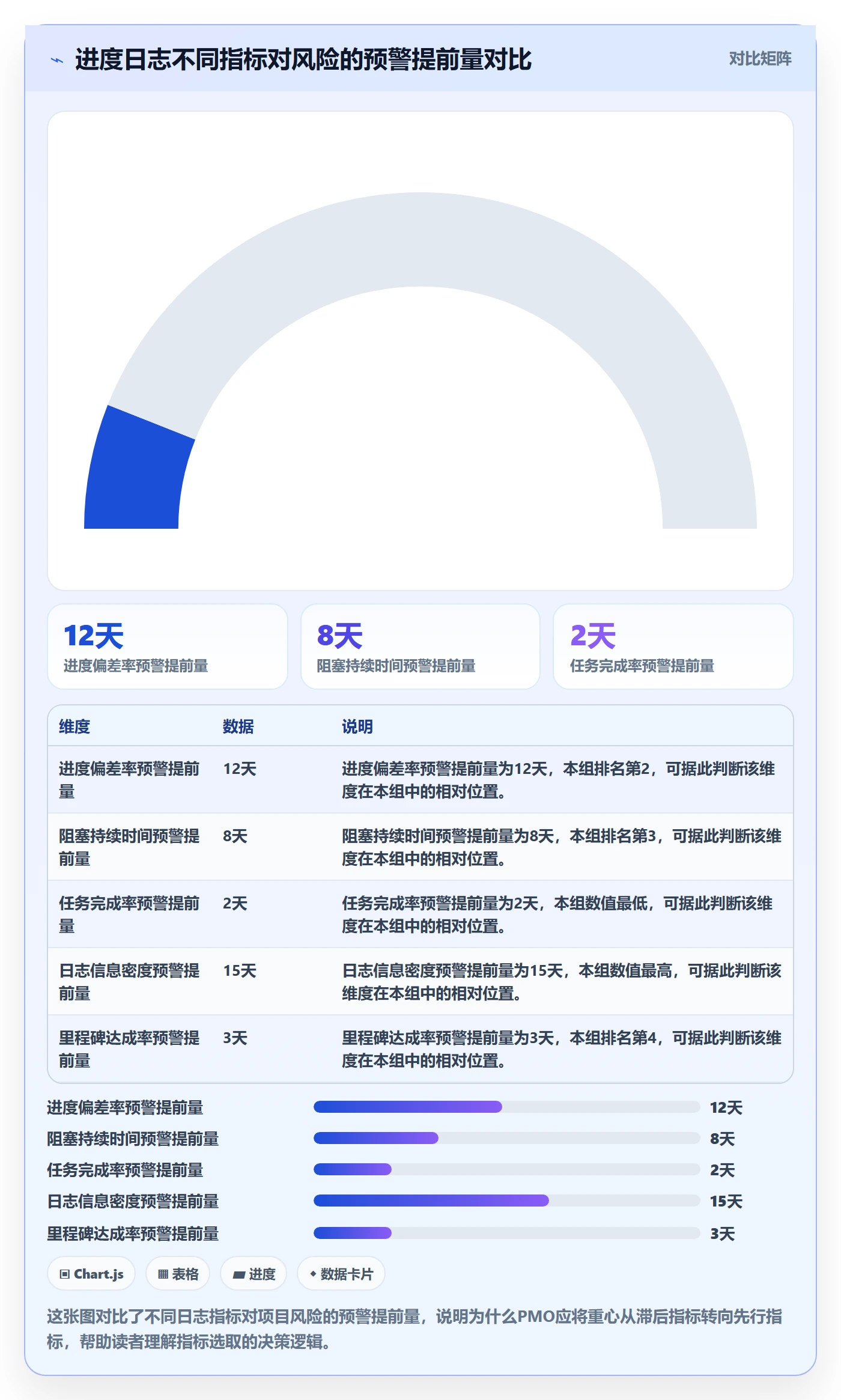Viewport: 841px width, 1400px height.
Task: Select the 对比矩阵 label in the header
Action: tap(760, 59)
